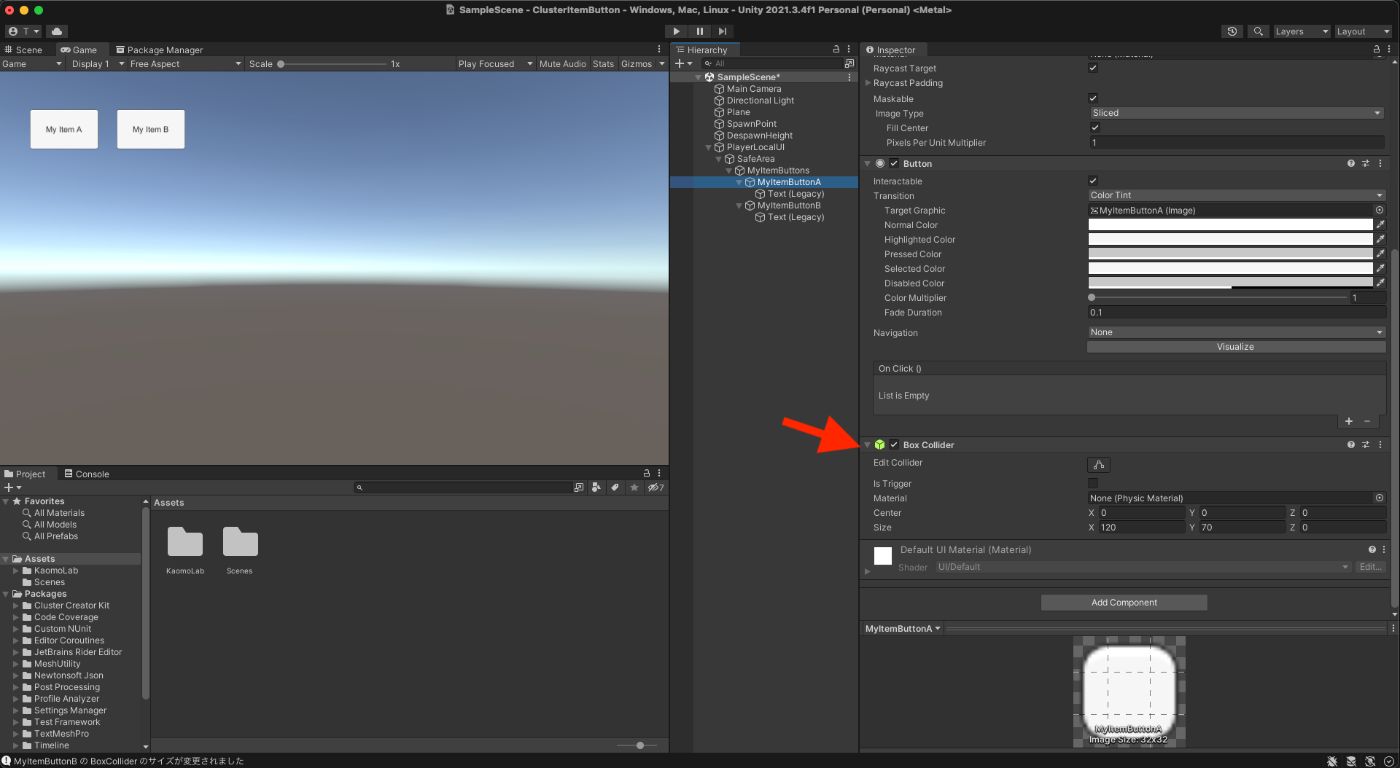The height and width of the screenshot is (768, 1400).
Task: Open the Highlighted Color swatch
Action: point(1230,240)
